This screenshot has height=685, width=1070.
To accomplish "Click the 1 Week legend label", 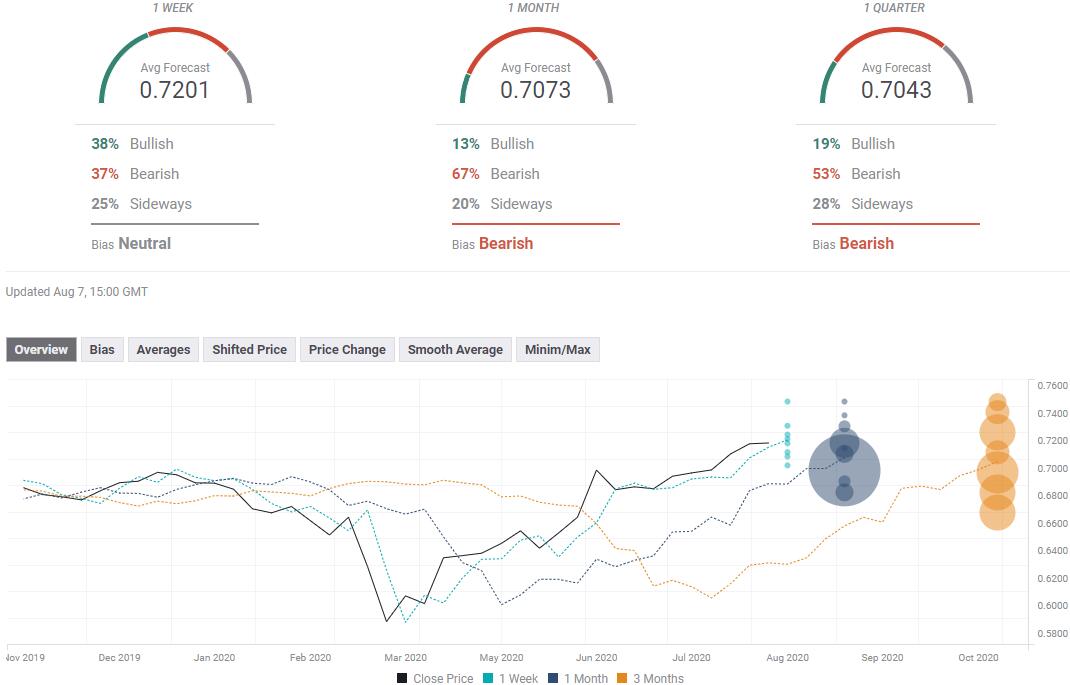I will coord(518,678).
